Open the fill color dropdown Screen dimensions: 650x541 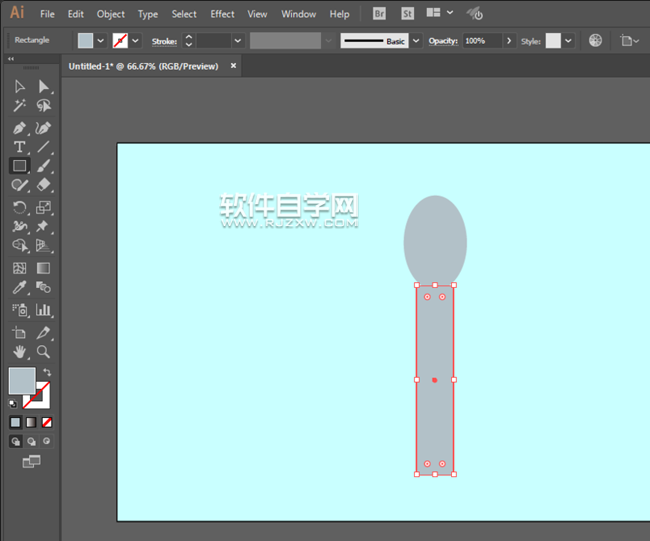(101, 41)
